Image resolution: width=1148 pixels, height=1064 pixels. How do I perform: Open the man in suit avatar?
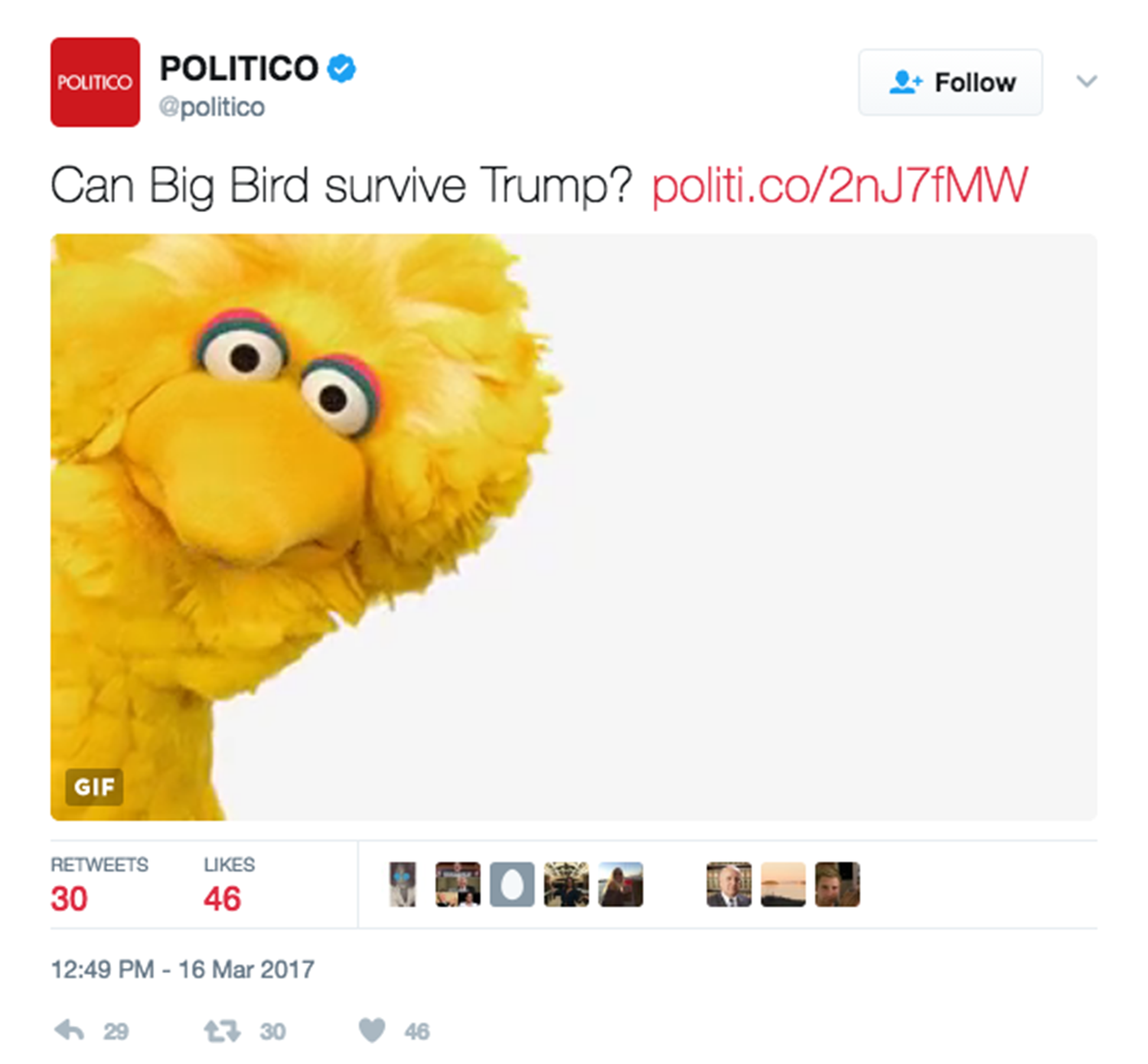(729, 885)
